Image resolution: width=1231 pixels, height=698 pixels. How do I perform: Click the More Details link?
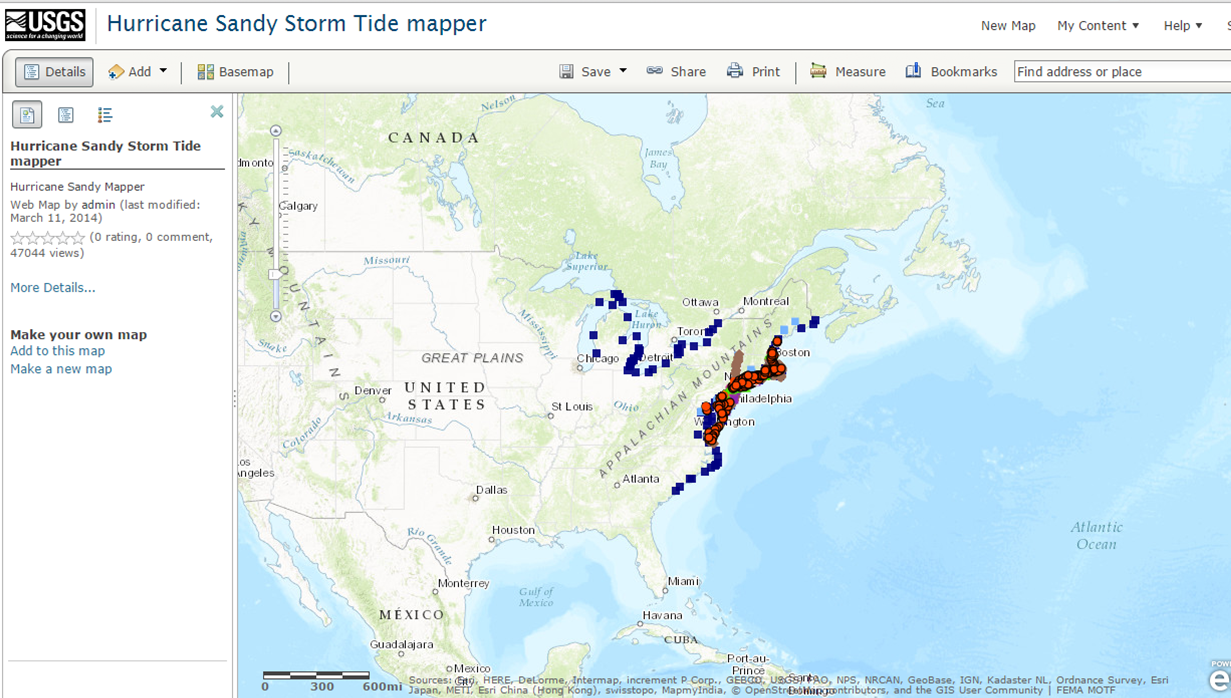coord(52,287)
